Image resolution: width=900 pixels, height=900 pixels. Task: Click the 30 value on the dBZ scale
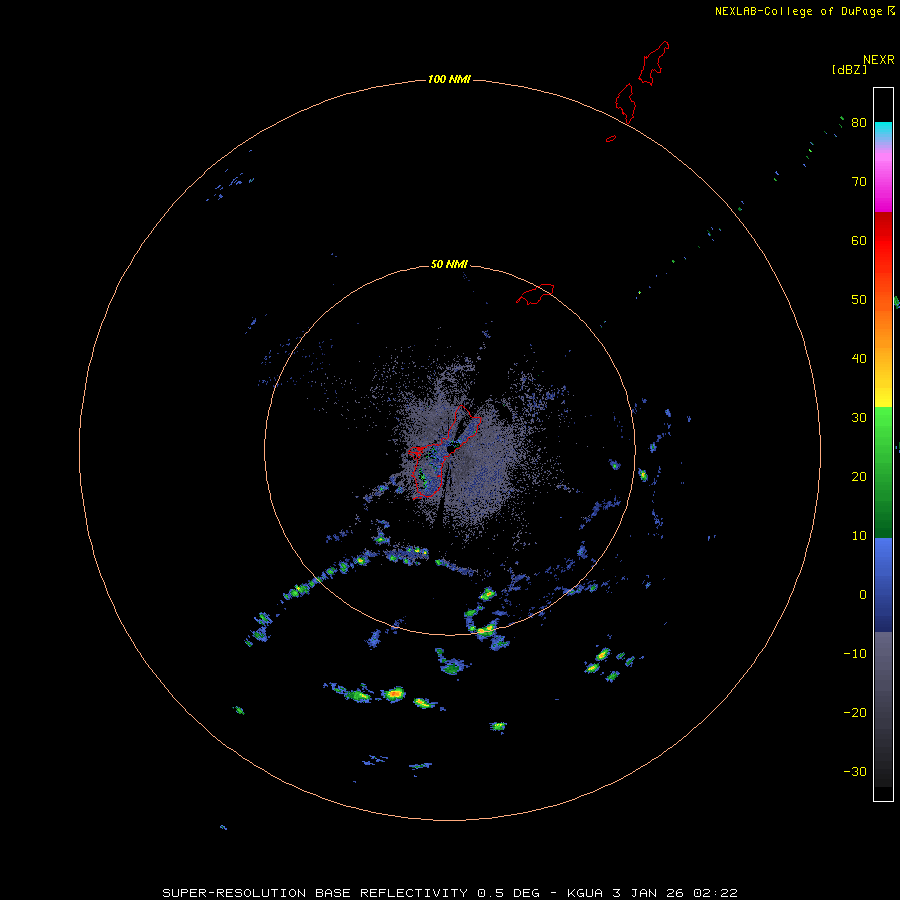(859, 418)
